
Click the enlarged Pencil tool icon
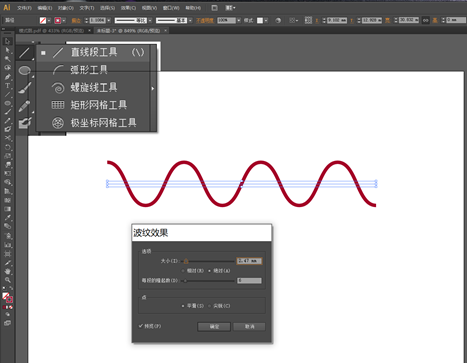pyautogui.click(x=25, y=106)
